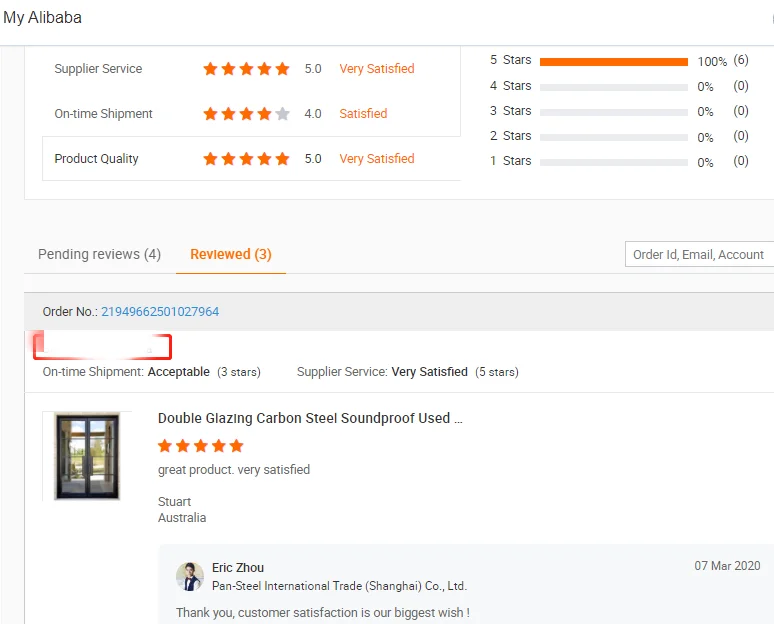Click the Product Quality star rating
The image size is (774, 624).
(x=246, y=159)
